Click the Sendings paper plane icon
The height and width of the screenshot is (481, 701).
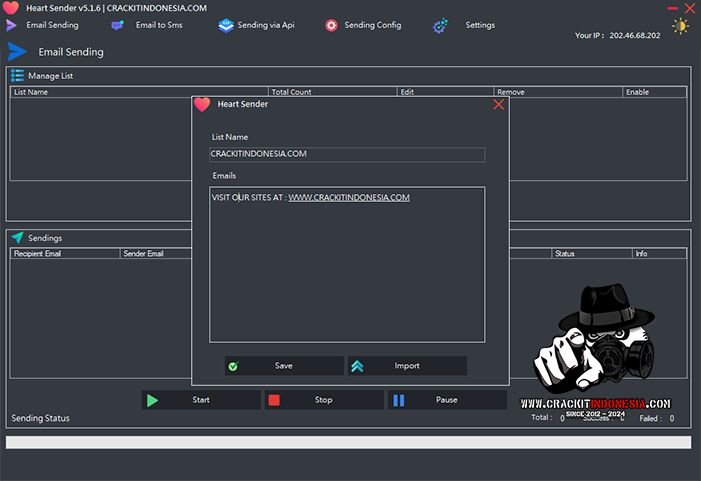17,237
